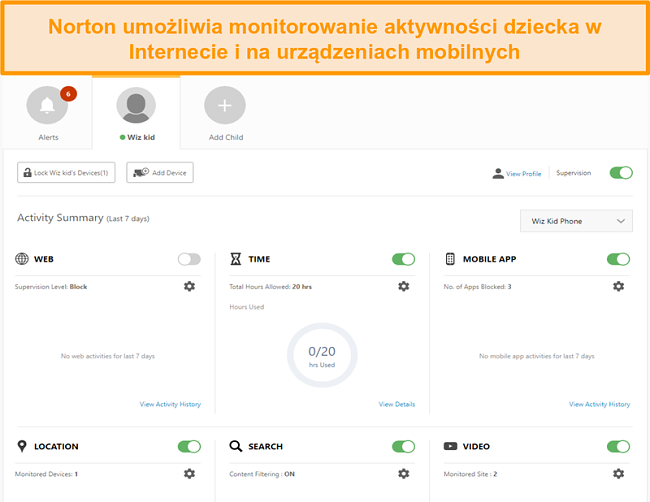Open Web View Activity History link
The height and width of the screenshot is (502, 650).
point(170,404)
